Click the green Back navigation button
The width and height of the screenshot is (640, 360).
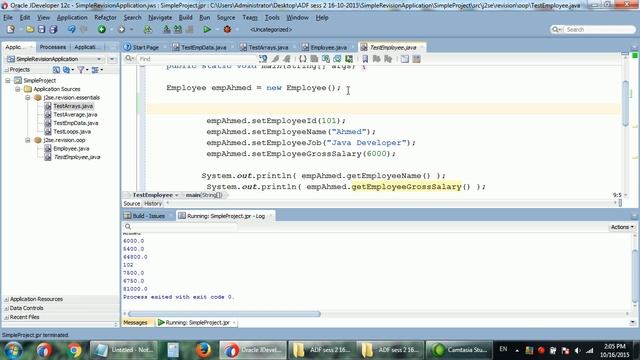(x=102, y=29)
